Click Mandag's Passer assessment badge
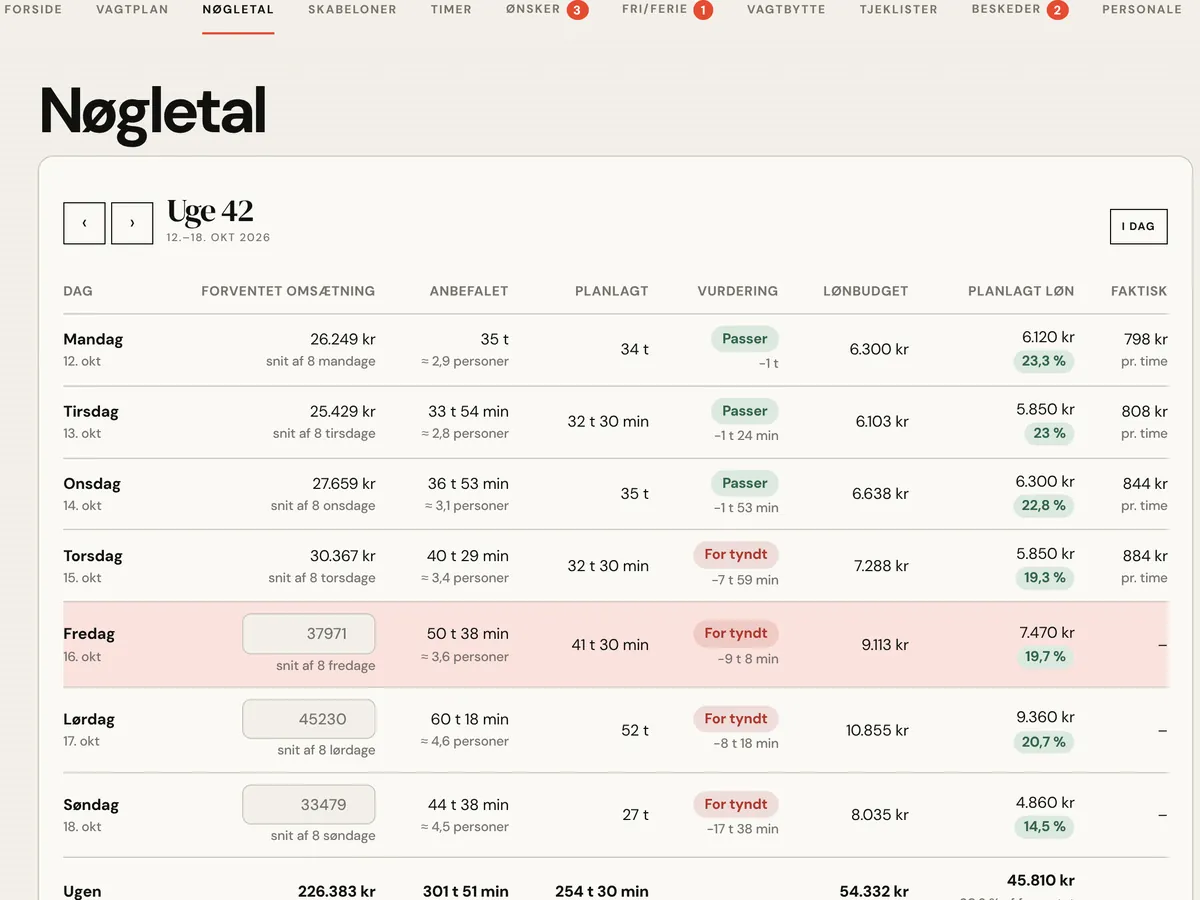Image resolution: width=1200 pixels, height=900 pixels. pos(745,339)
